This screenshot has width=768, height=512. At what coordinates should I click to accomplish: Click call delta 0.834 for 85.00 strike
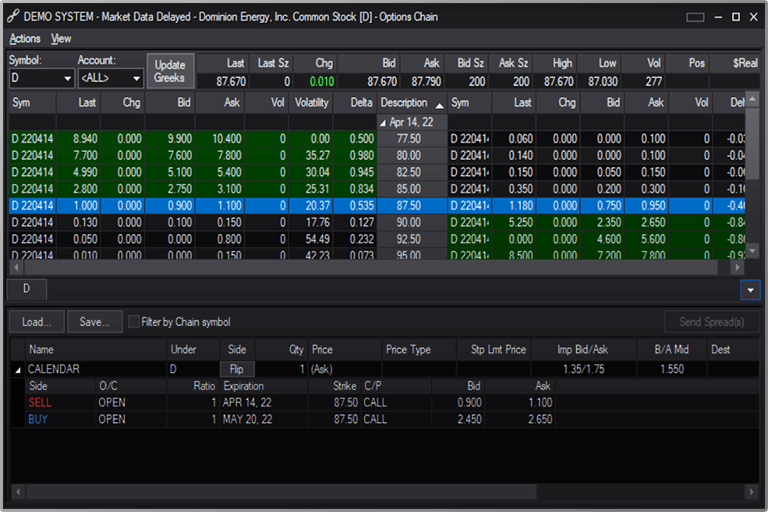(355, 189)
